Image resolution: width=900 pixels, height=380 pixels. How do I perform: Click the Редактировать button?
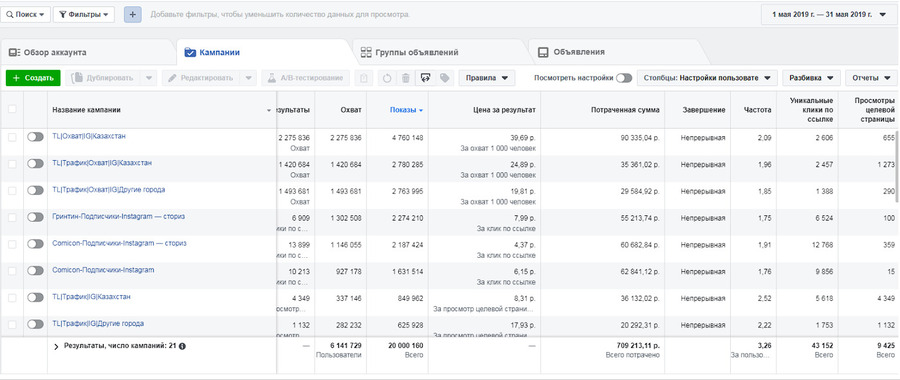click(201, 78)
